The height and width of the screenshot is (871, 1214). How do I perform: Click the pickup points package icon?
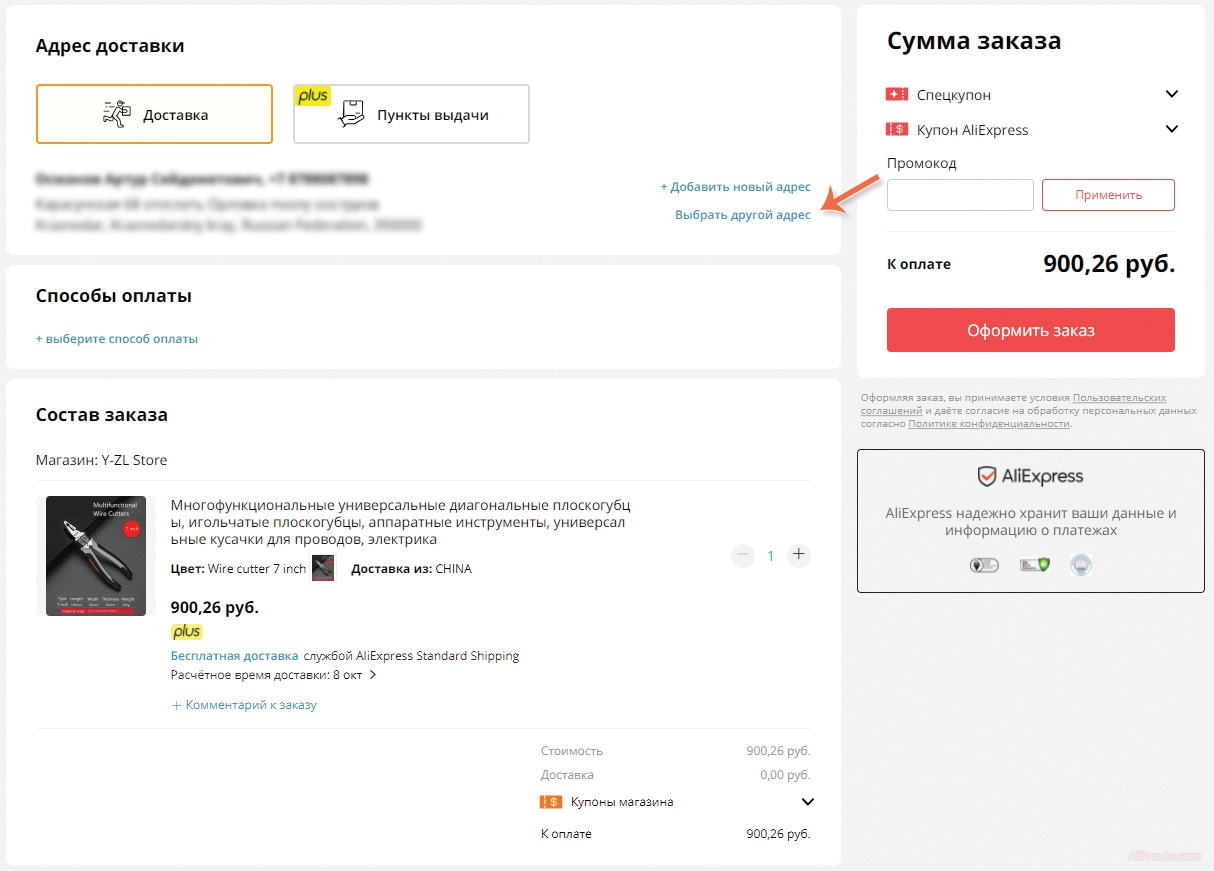(352, 114)
